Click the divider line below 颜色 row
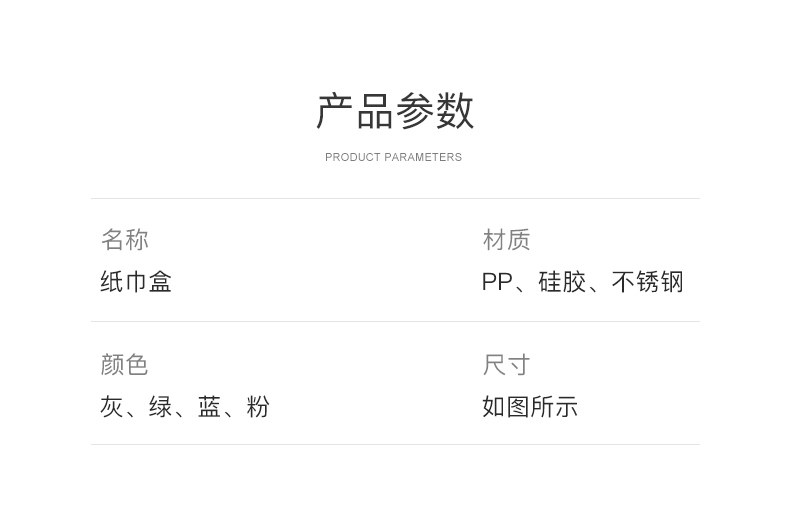Screen dimensions: 790x505 tap(395, 444)
